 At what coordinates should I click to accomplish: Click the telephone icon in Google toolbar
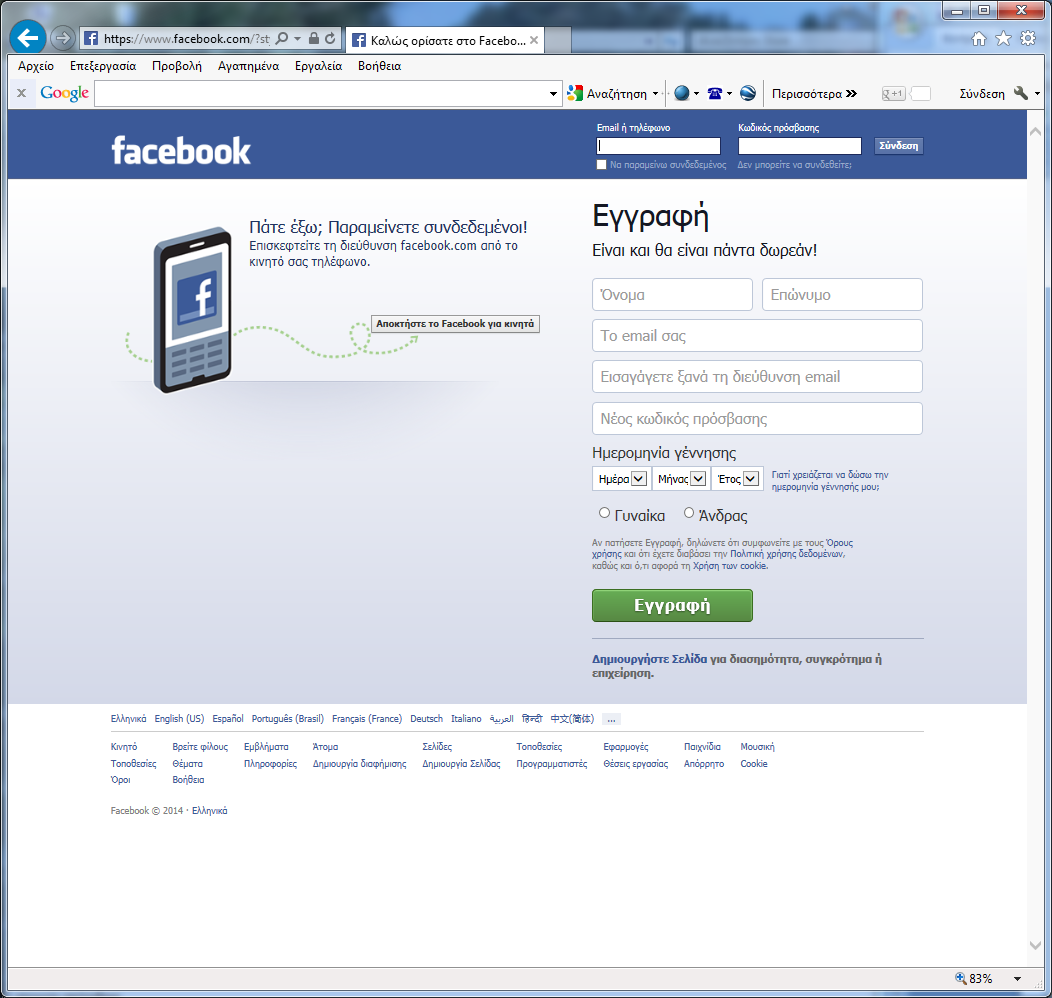[x=715, y=93]
